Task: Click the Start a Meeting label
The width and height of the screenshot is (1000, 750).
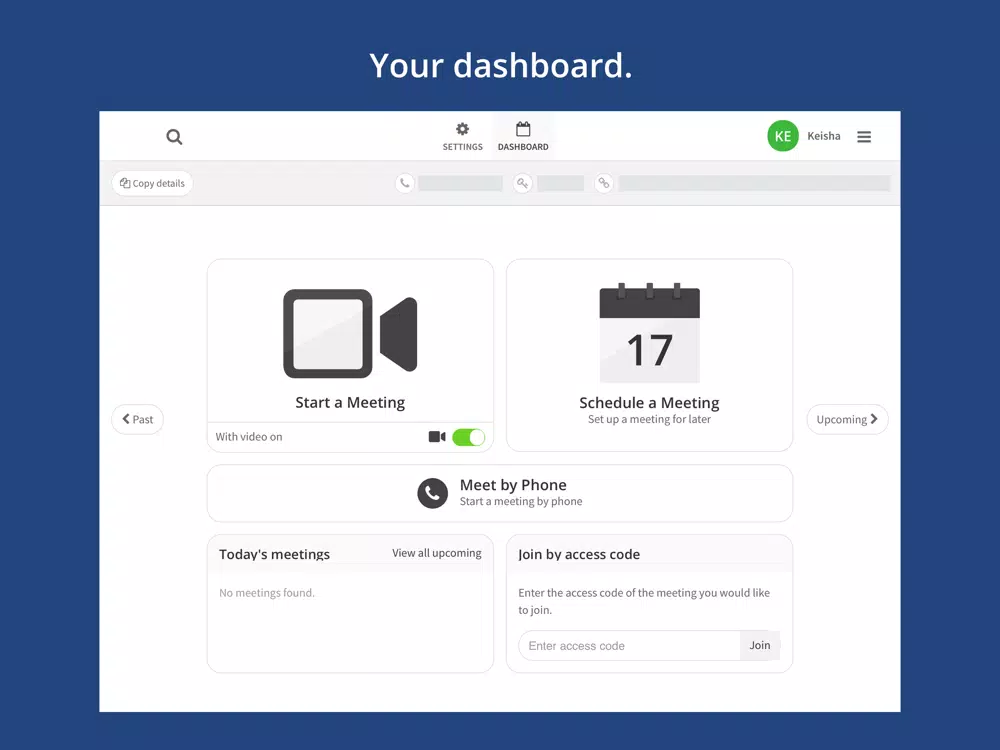Action: coord(350,402)
